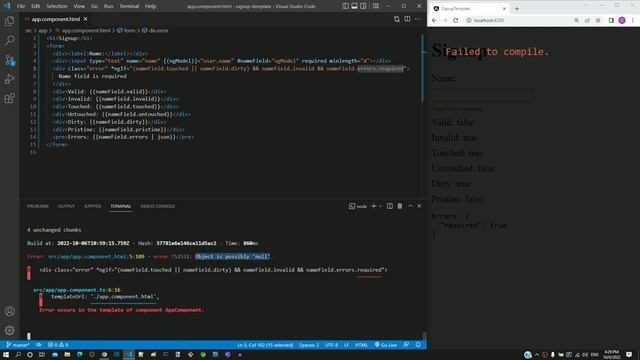Open Source Control view in activity bar
This screenshot has width=640, height=360.
click(9, 60)
